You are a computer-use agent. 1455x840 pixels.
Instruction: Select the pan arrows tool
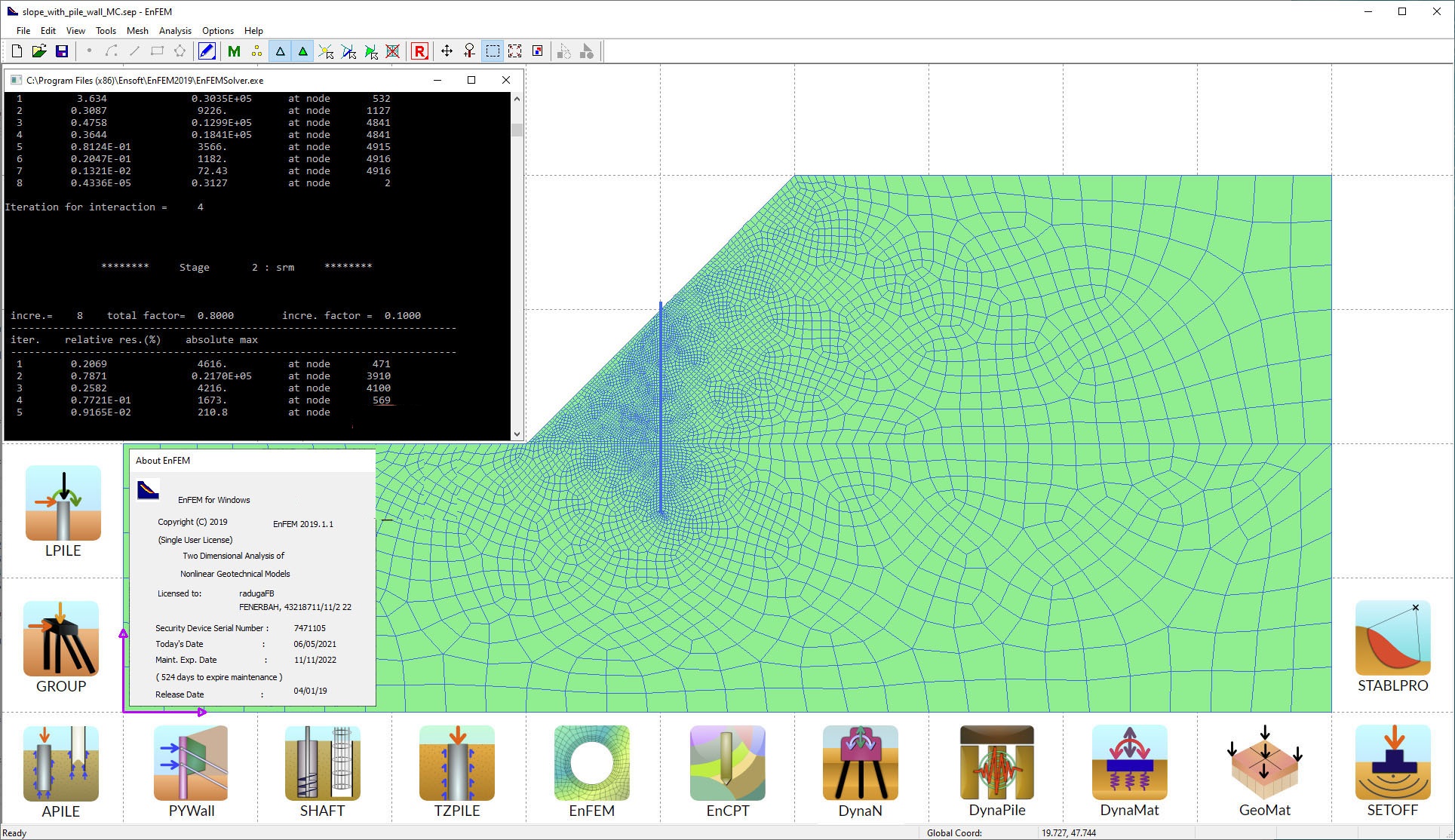447,51
